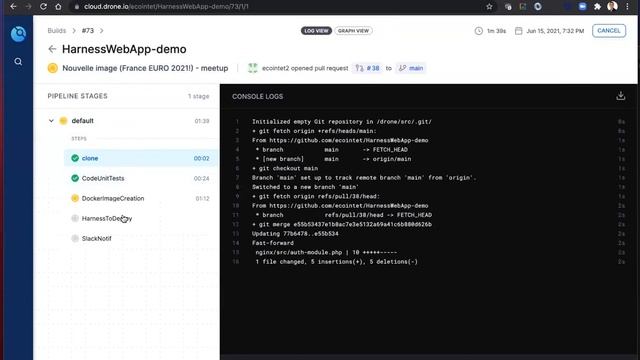Click the '1 file changed' log line
Image resolution: width=640 pixels, height=360 pixels.
pos(336,262)
